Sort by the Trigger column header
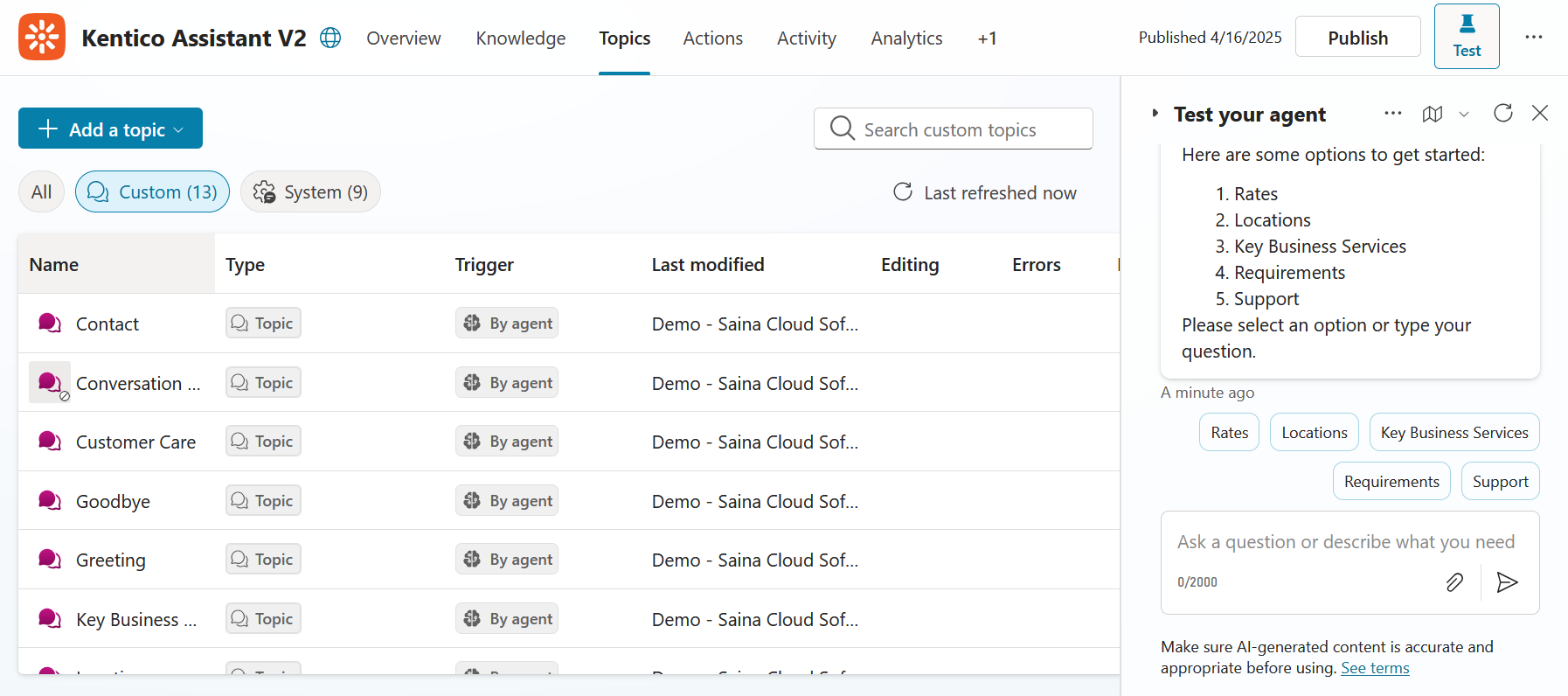This screenshot has height=696, width=1568. (484, 264)
